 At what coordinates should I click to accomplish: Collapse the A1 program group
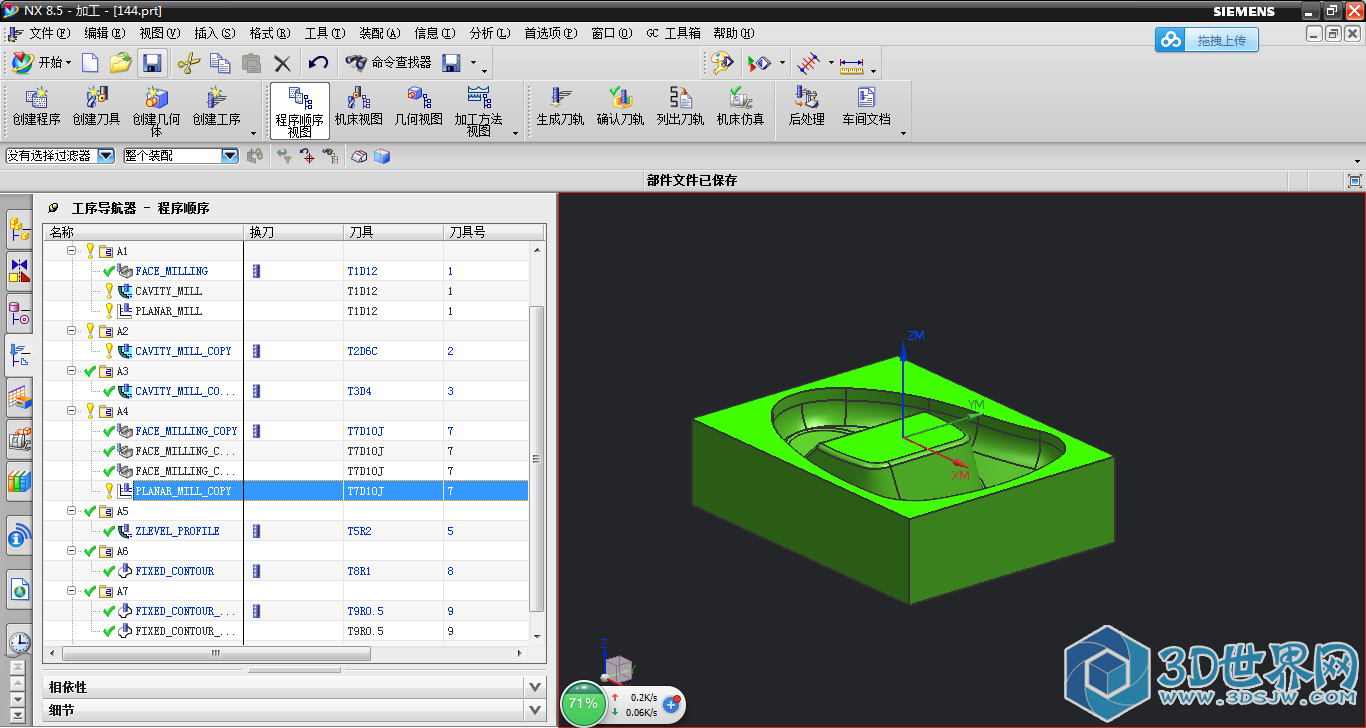[x=72, y=250]
